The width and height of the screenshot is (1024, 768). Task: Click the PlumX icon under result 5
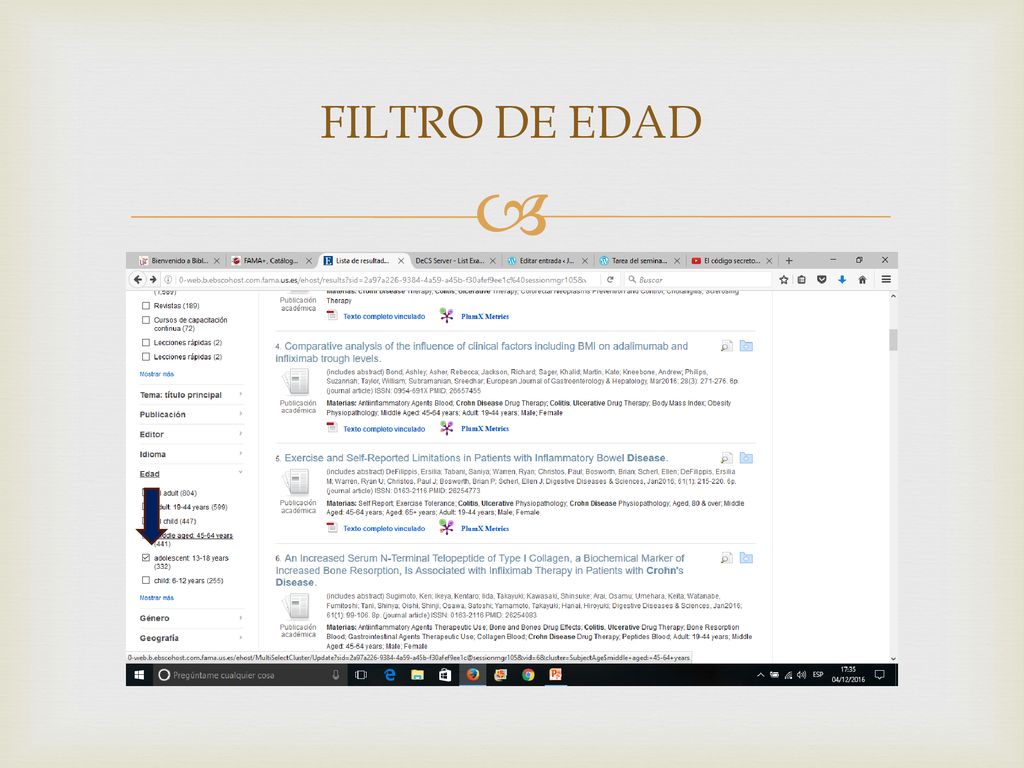click(x=446, y=528)
